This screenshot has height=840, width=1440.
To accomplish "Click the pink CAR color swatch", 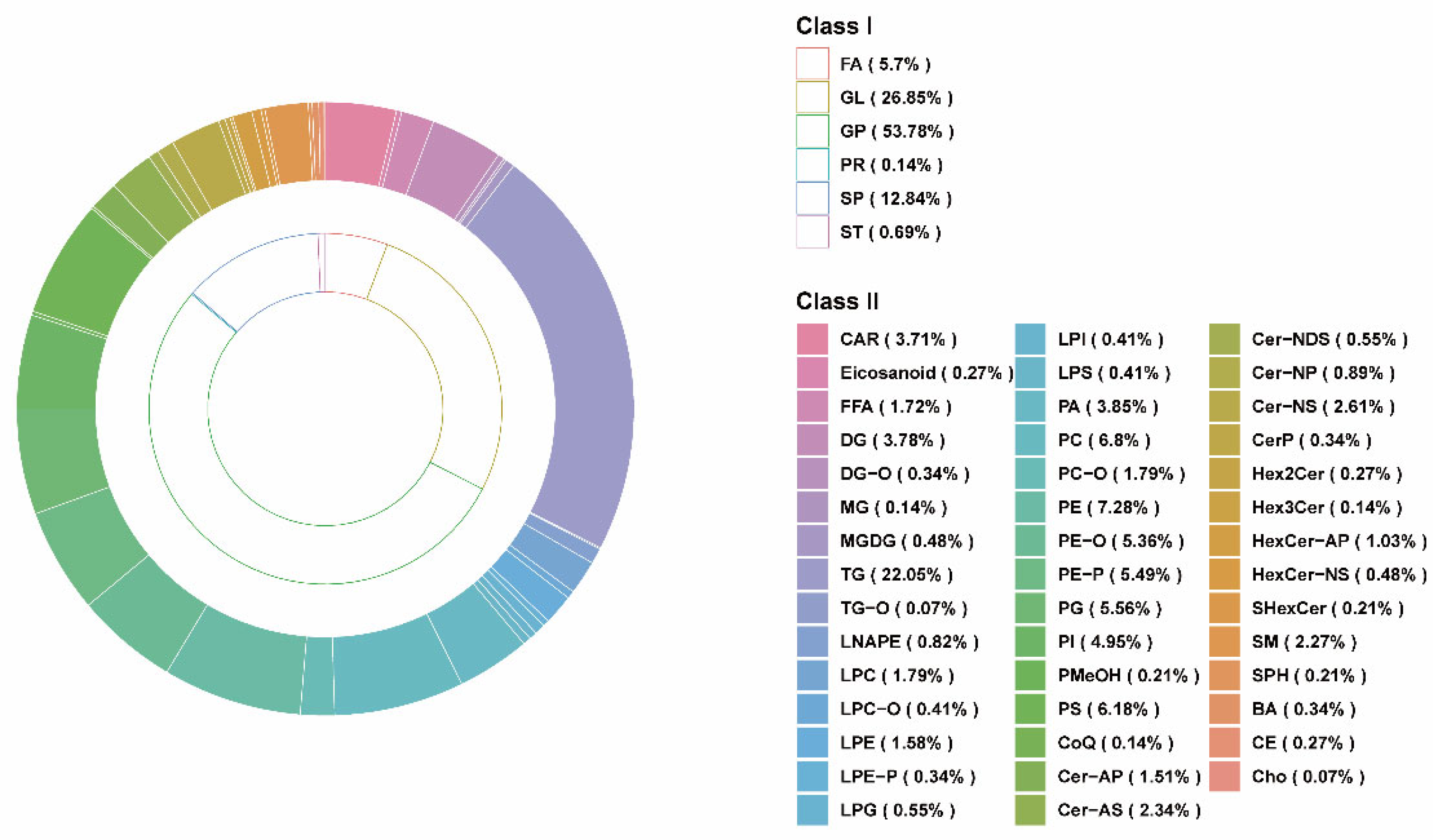I will pyautogui.click(x=812, y=339).
